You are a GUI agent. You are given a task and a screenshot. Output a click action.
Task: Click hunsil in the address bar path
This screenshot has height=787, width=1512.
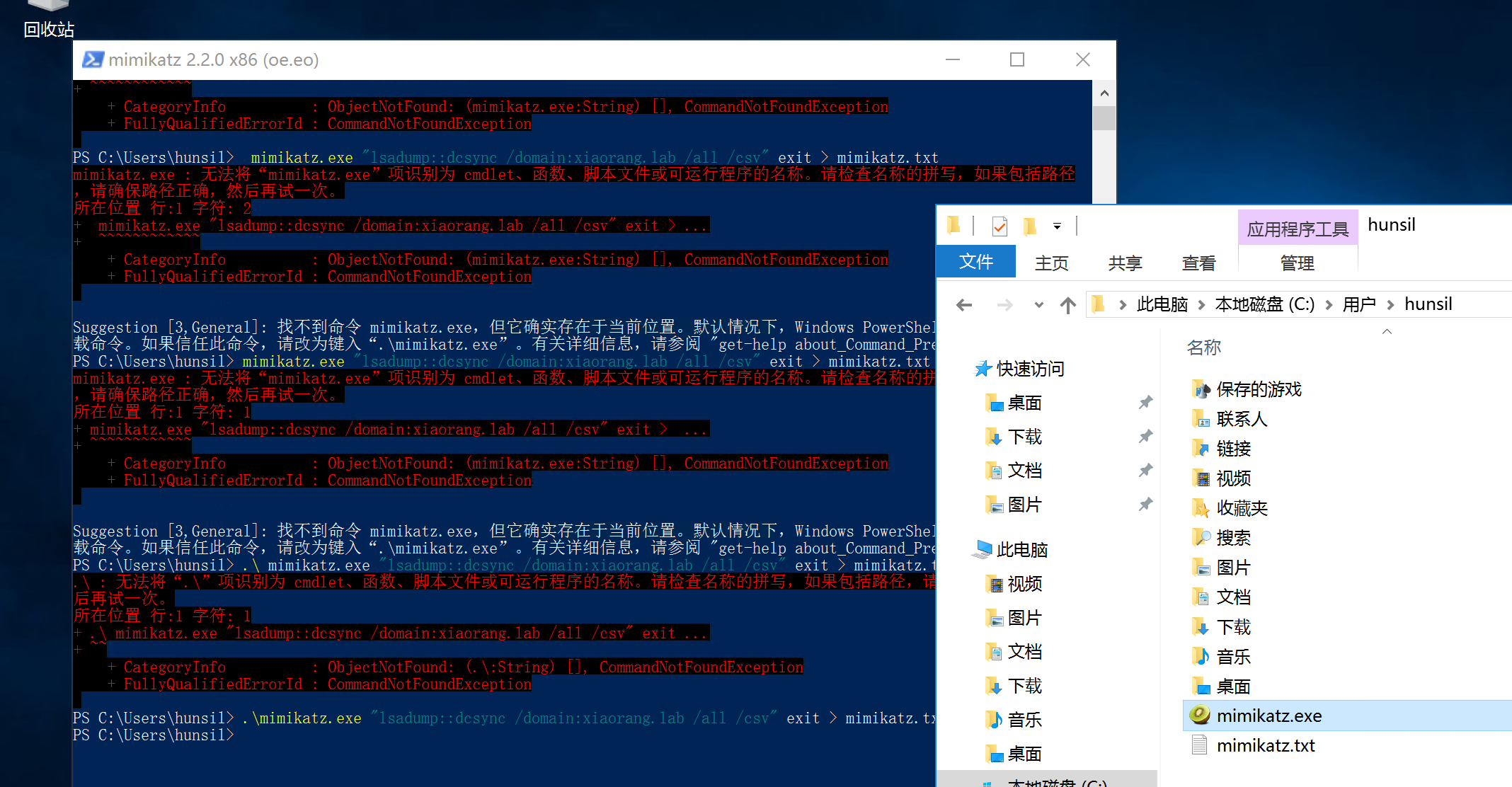[1428, 304]
